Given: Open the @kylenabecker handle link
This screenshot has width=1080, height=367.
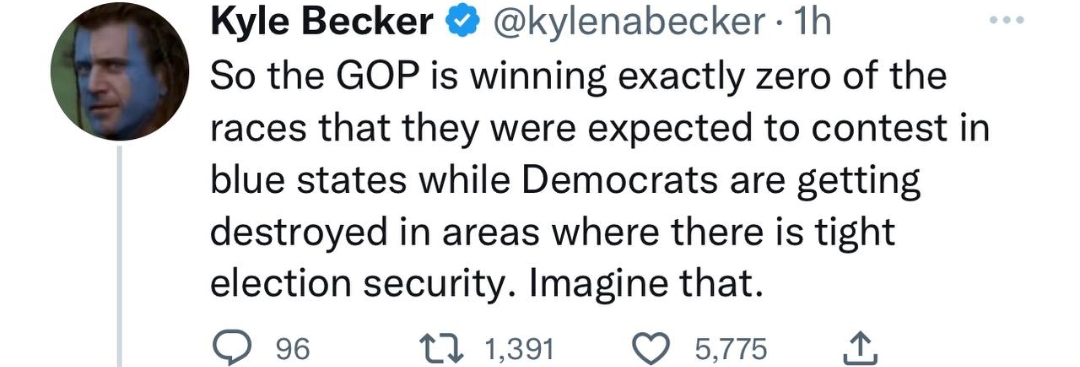Looking at the screenshot, I should click(627, 25).
